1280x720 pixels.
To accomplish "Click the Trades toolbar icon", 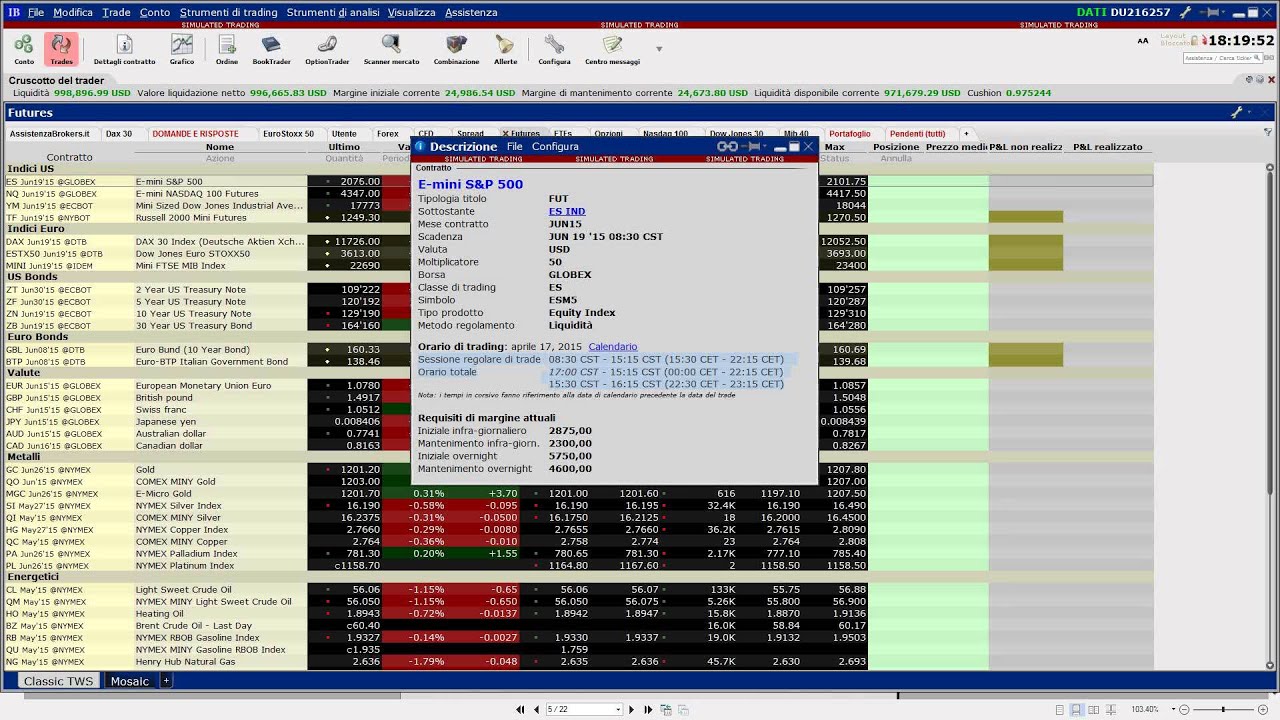I will tap(61, 49).
